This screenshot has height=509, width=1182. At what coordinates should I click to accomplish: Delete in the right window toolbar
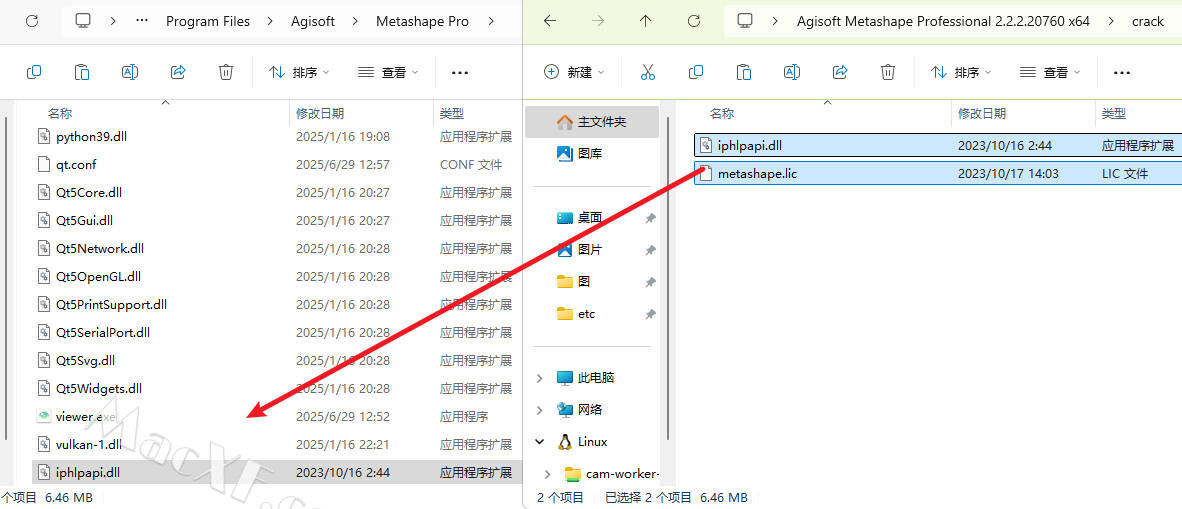(888, 72)
